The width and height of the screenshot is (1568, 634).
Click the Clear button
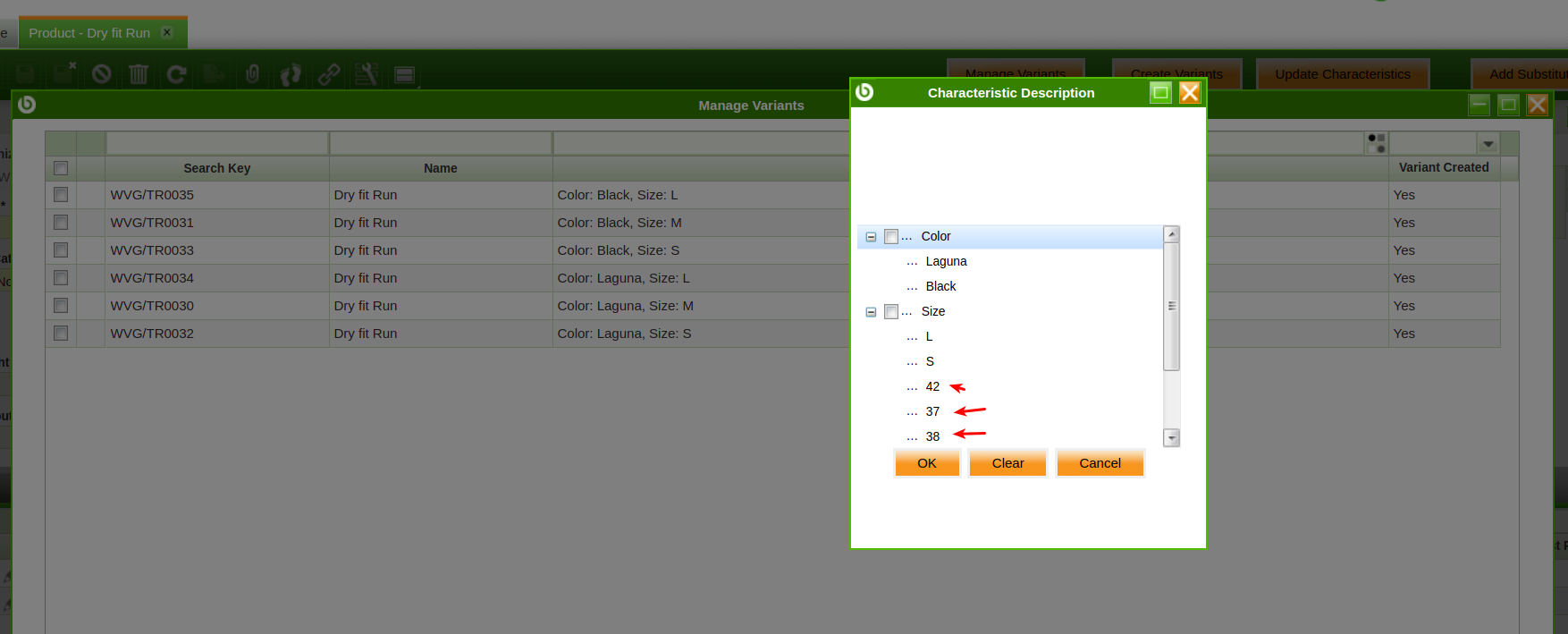point(1007,463)
